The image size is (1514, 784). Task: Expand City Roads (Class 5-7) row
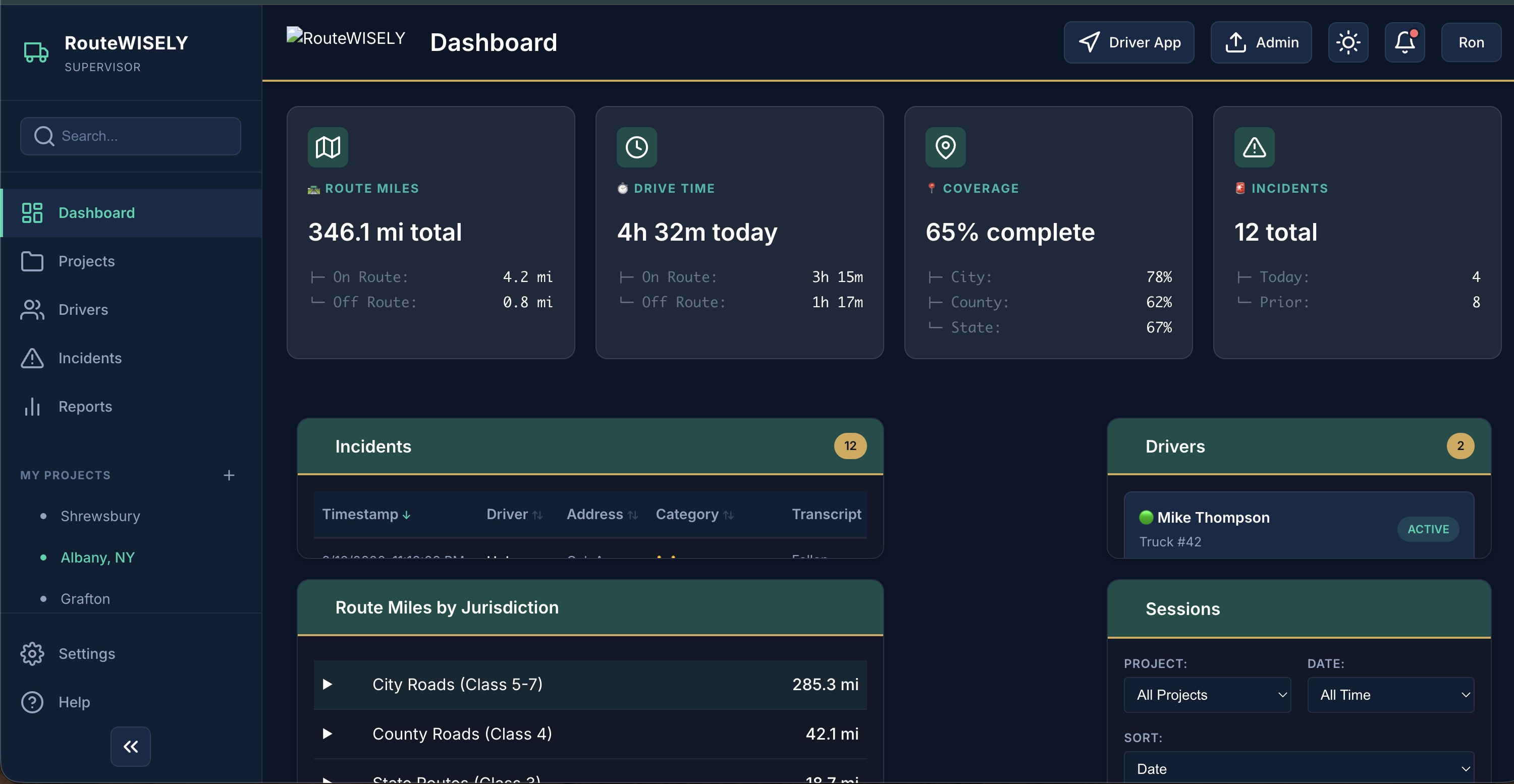pyautogui.click(x=328, y=684)
